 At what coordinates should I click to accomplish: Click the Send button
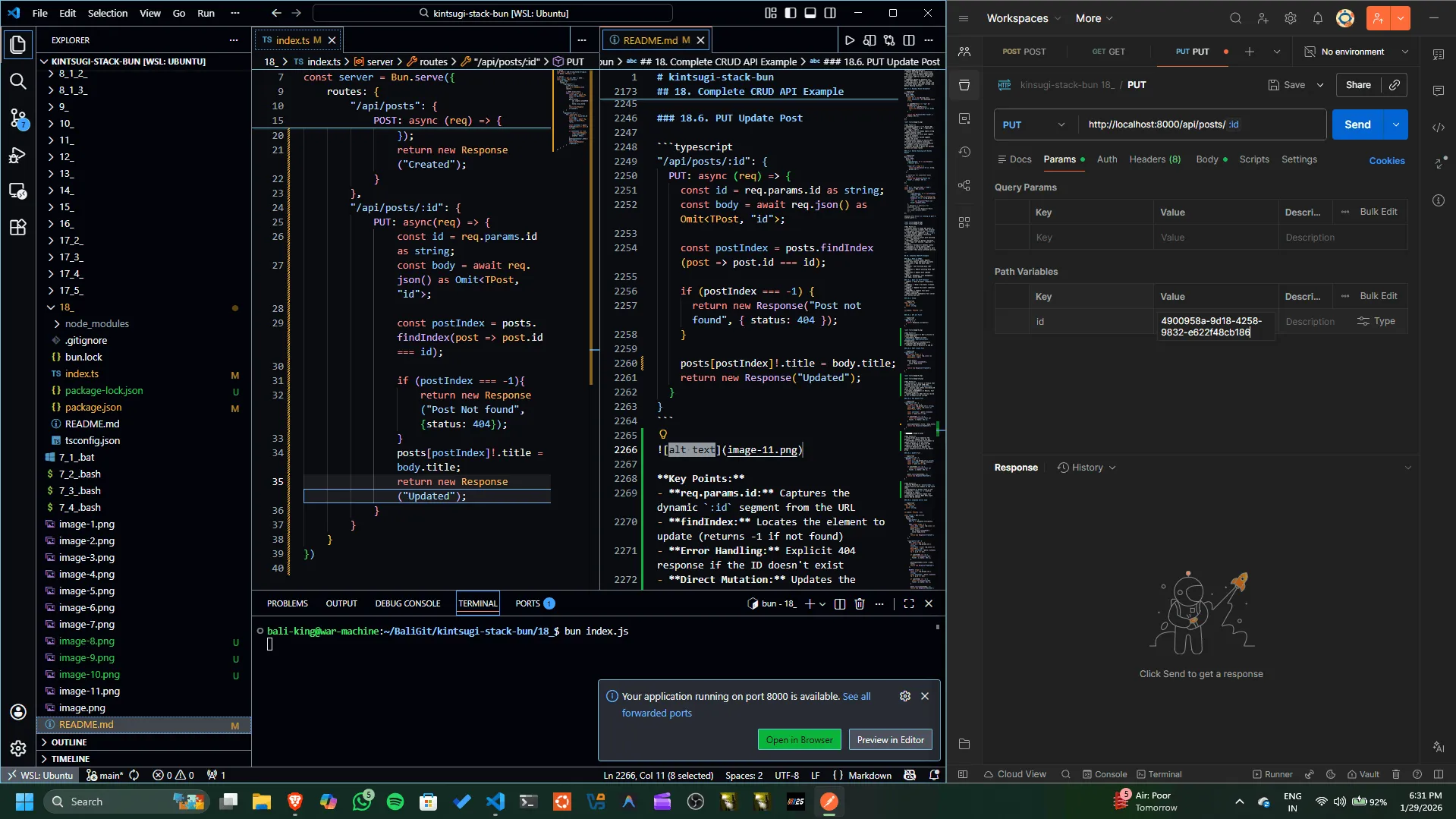point(1357,124)
